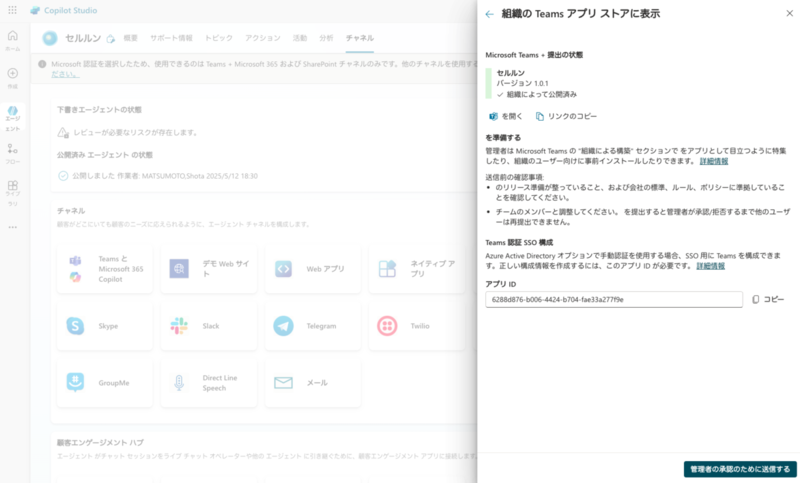Open the デモ Web サイト channel tile
800x483 pixels.
[x=209, y=269]
